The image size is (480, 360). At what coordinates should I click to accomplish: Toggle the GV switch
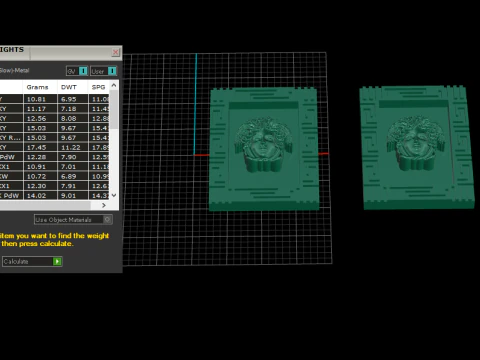(x=77, y=71)
